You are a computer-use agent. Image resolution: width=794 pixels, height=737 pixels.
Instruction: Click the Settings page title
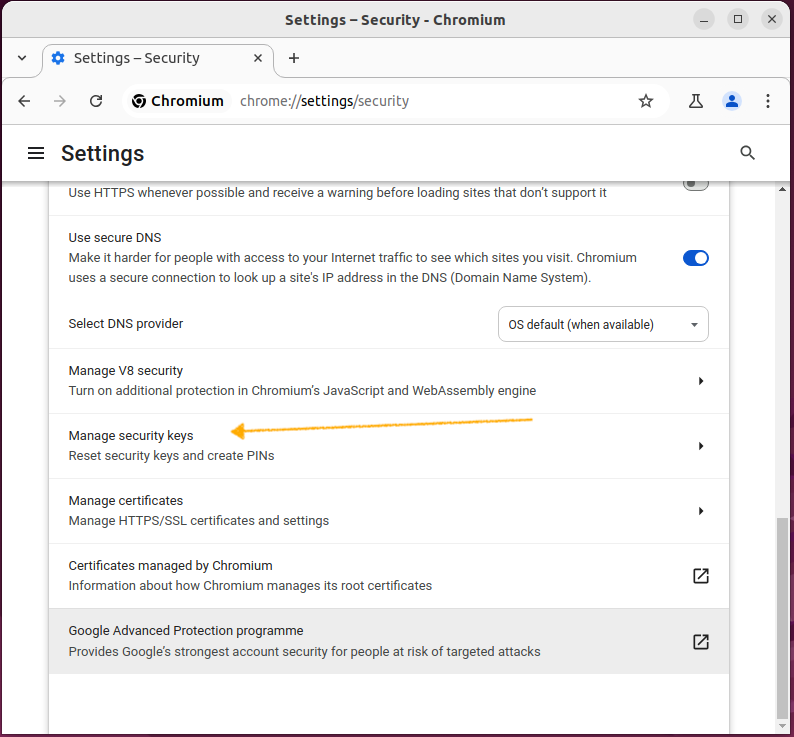click(x=102, y=153)
